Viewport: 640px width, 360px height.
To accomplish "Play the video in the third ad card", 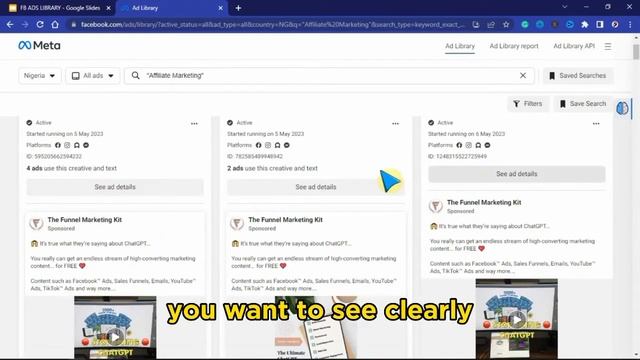I will pos(516,319).
